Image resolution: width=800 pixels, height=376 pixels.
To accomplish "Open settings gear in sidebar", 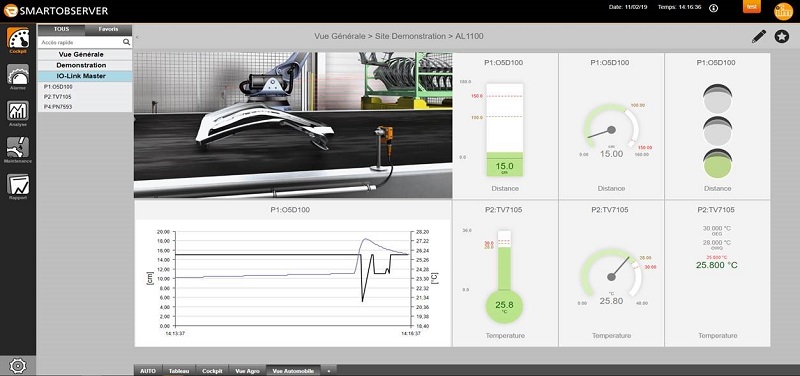I will pos(18,365).
